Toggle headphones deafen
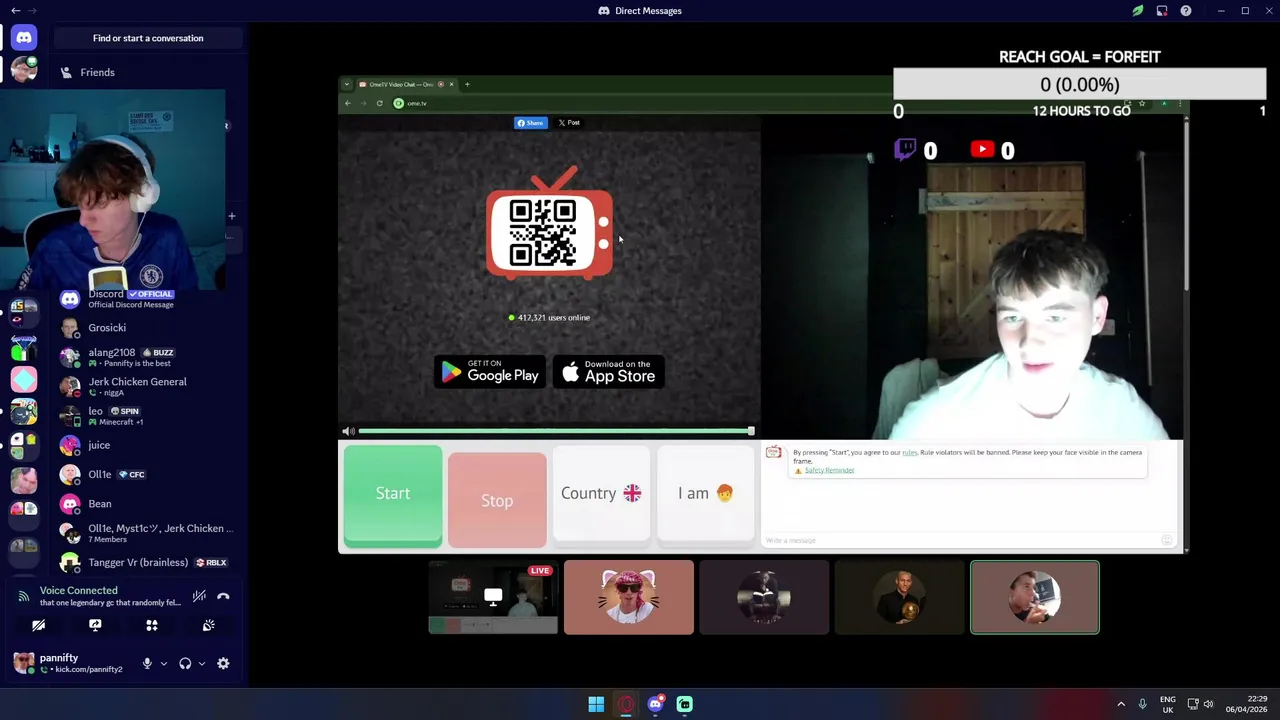 coord(185,663)
